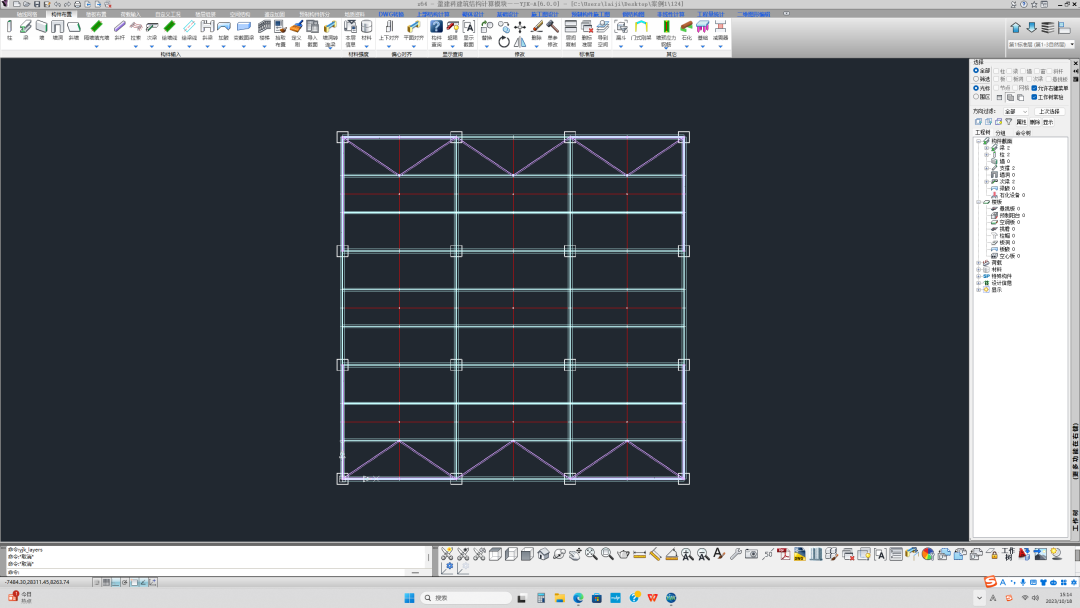
Task: Open the 方向过滤 全部 dropdown
Action: [1015, 111]
